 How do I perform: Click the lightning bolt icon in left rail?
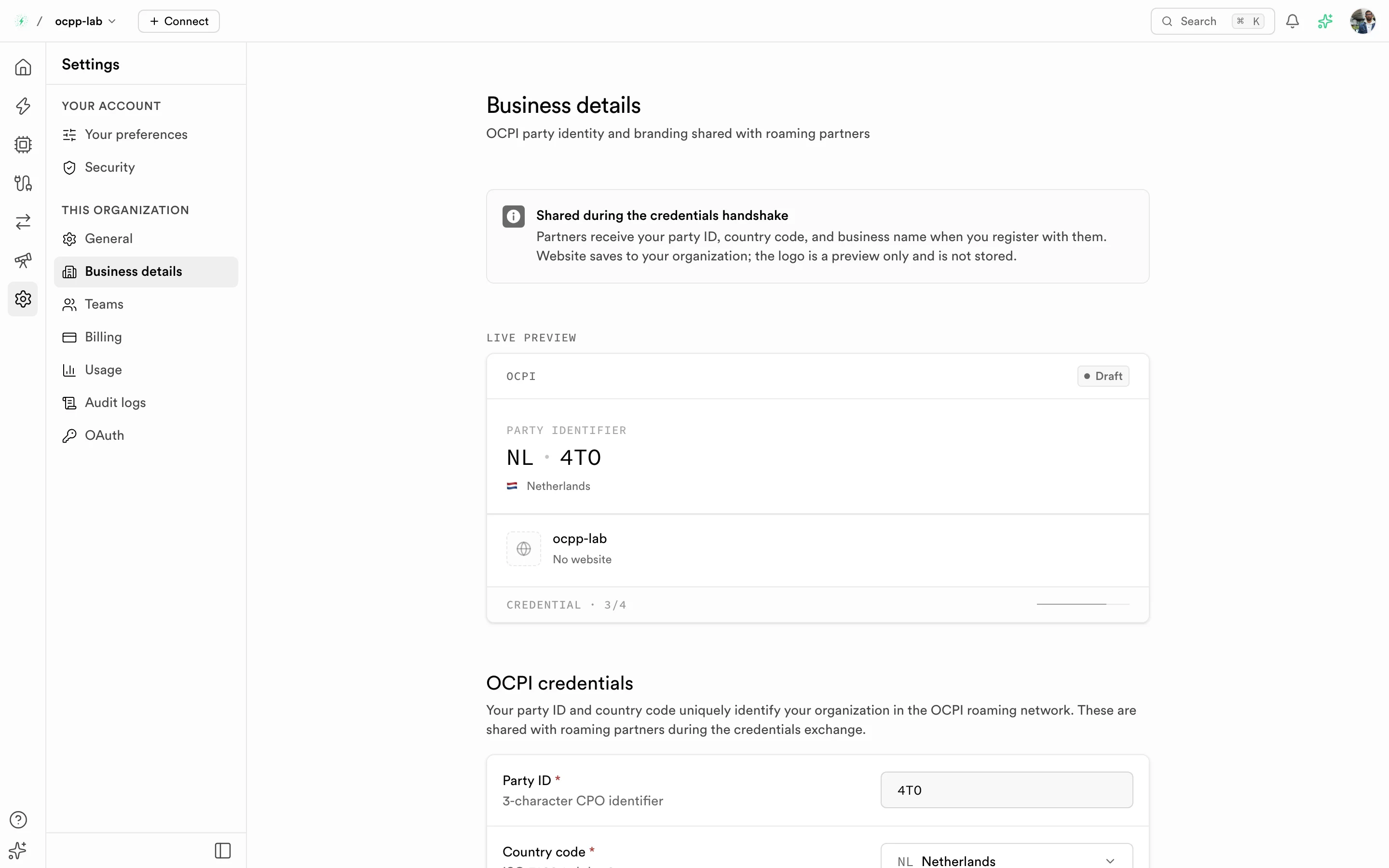pos(23,106)
